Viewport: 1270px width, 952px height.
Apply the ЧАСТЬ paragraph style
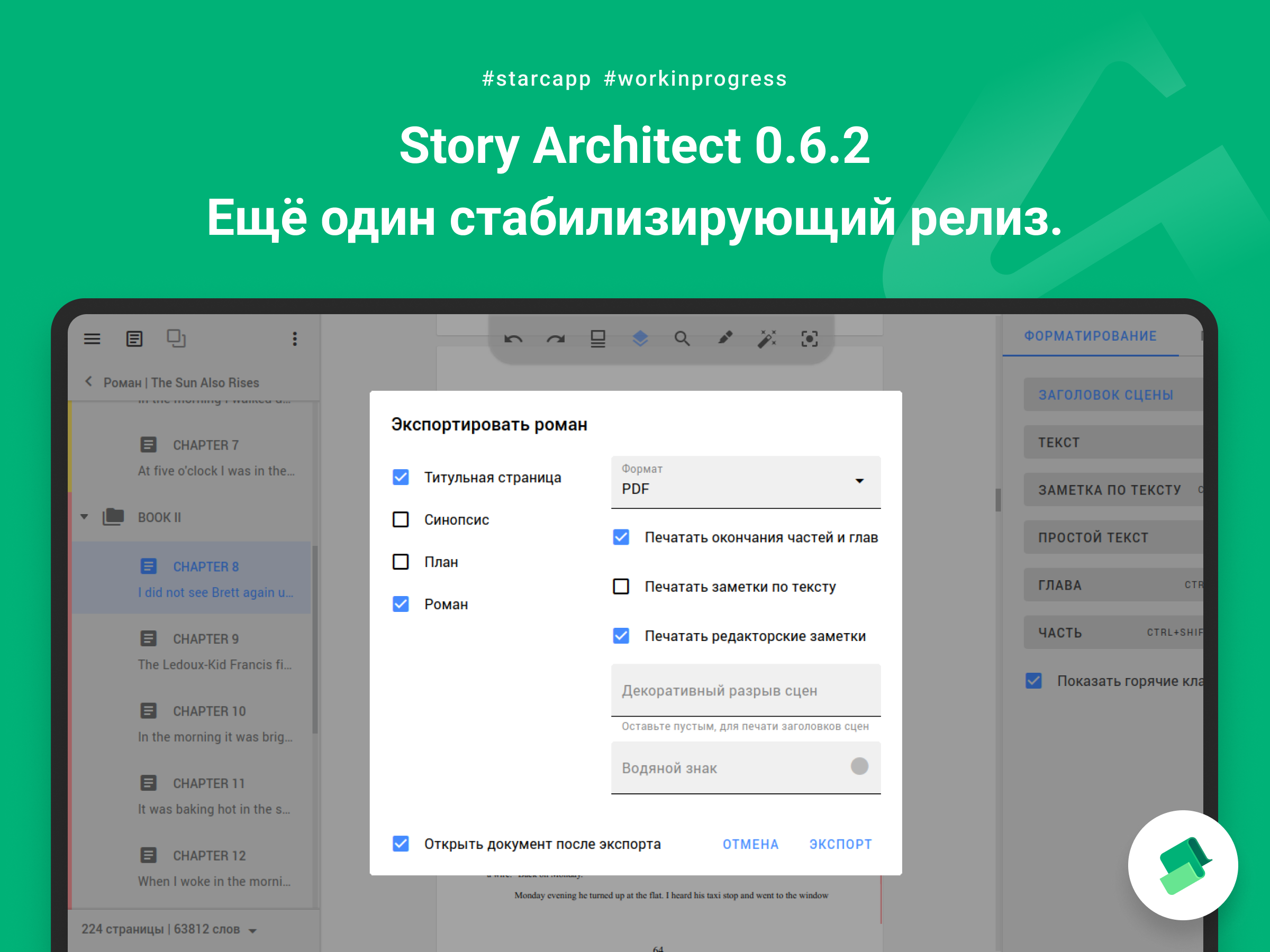pos(1113,633)
